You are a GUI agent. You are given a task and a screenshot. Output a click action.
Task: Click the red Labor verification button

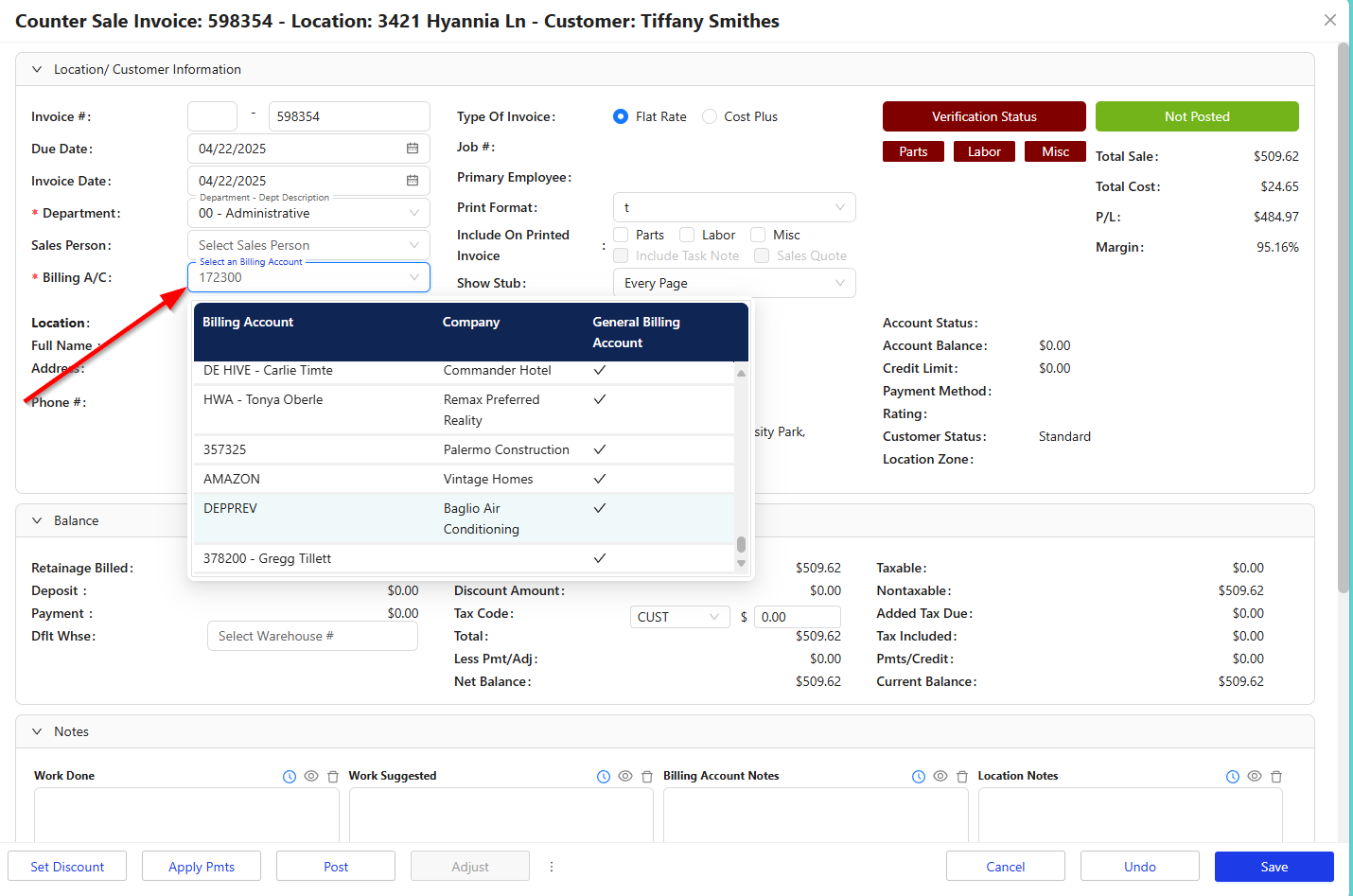(984, 151)
